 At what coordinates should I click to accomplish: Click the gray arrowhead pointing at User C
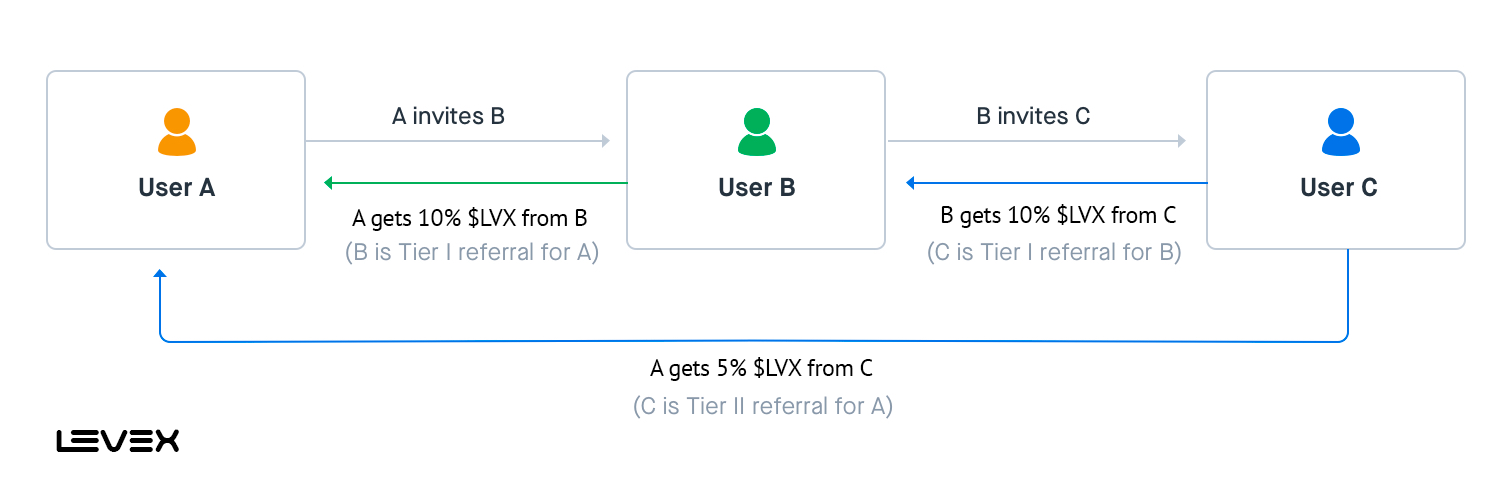pyautogui.click(x=1183, y=141)
